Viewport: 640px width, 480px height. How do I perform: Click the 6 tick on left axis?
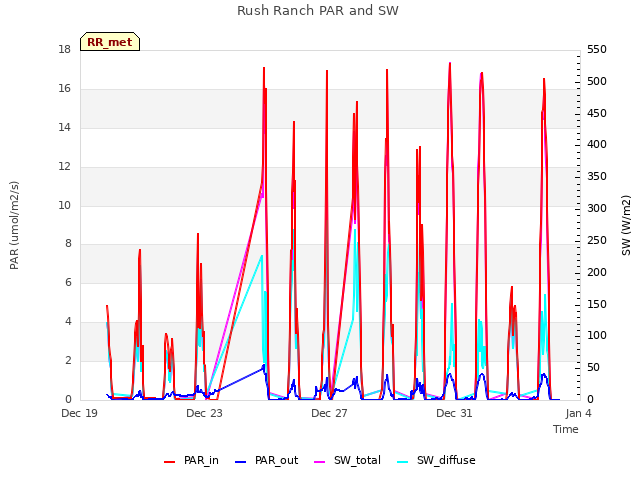pyautogui.click(x=68, y=282)
